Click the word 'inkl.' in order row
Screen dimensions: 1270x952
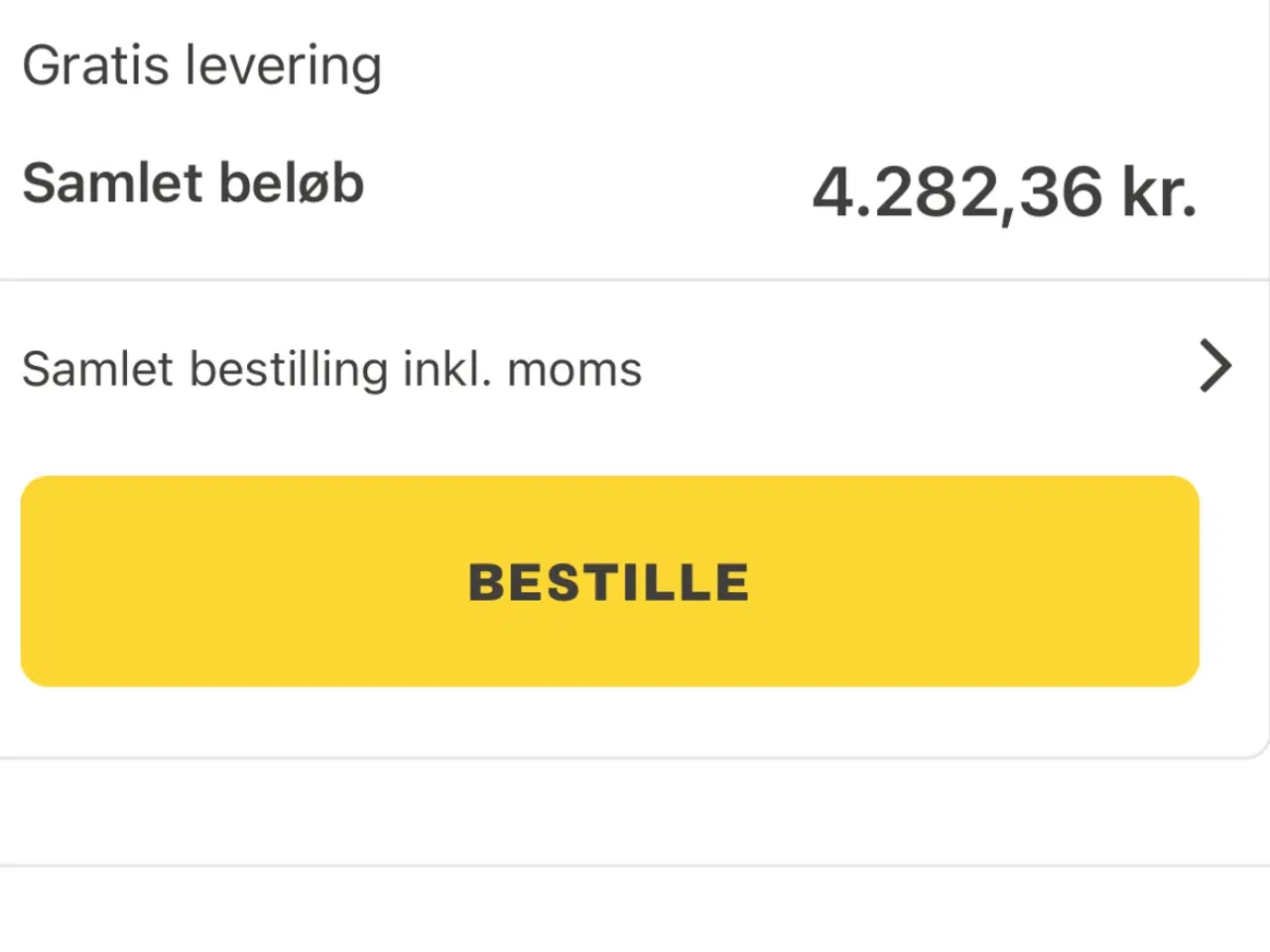point(446,370)
